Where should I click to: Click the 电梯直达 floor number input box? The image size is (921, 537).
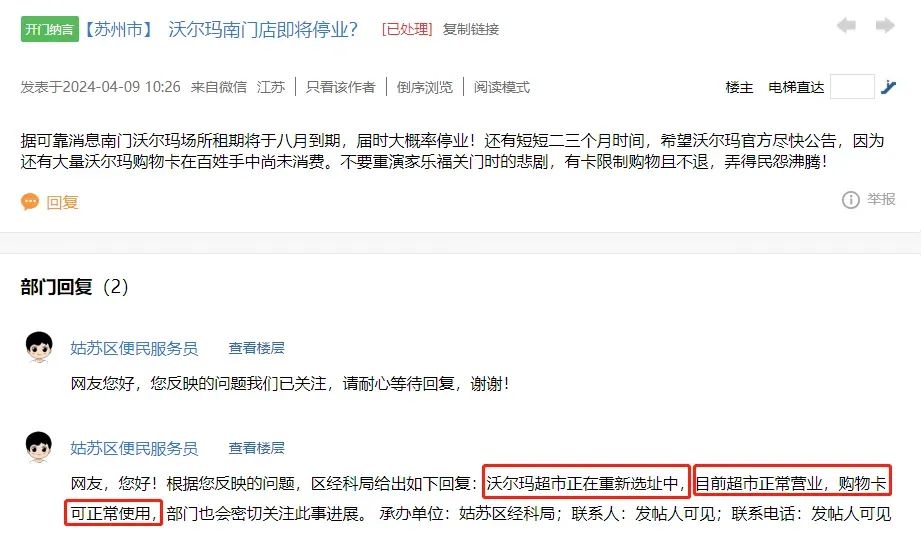tap(852, 87)
